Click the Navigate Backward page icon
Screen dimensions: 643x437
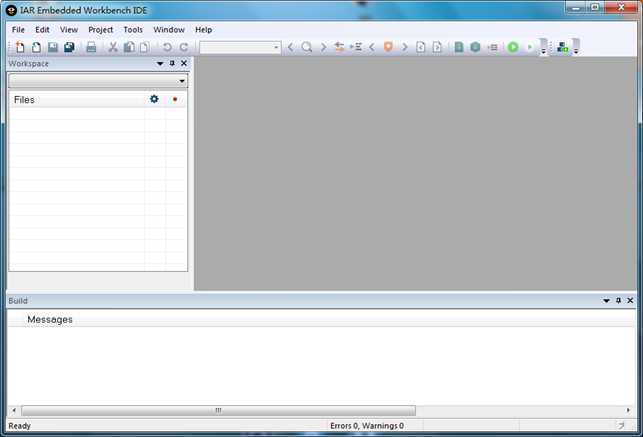(421, 47)
